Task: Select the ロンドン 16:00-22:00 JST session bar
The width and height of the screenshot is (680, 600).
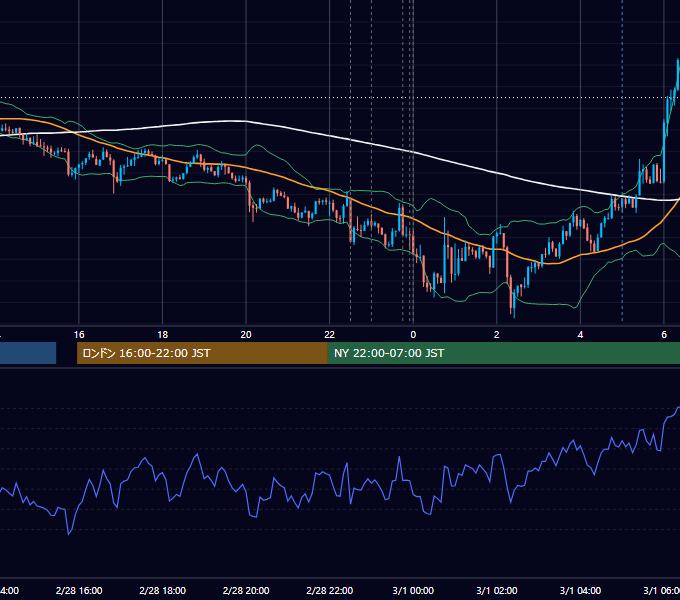Action: [202, 353]
